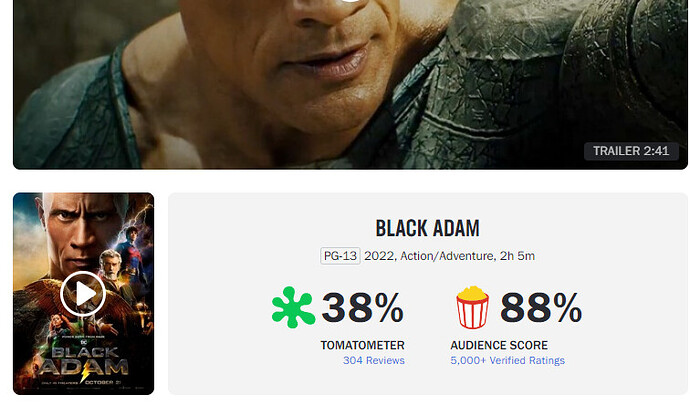Click the green splat Tomatometer icon

coord(293,307)
